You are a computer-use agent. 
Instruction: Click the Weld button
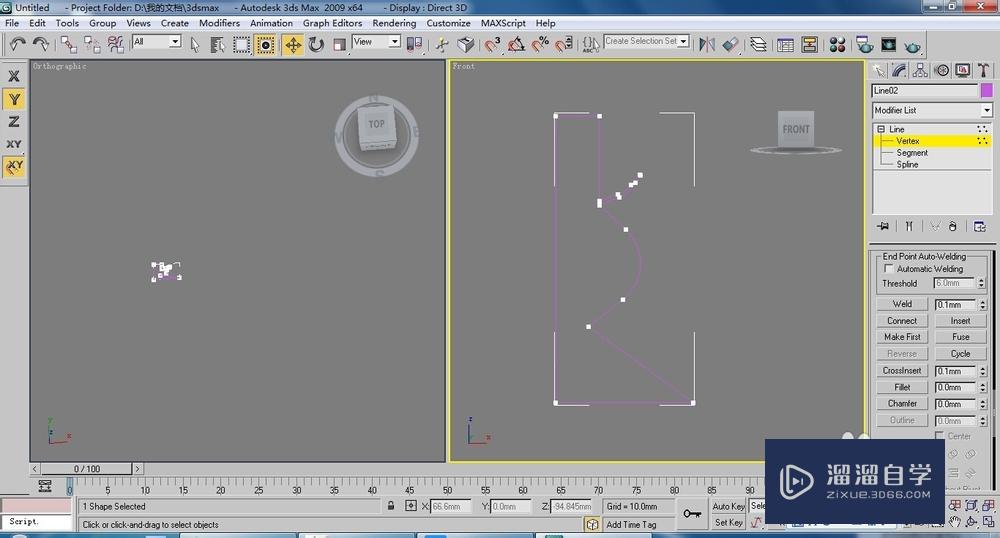[902, 304]
